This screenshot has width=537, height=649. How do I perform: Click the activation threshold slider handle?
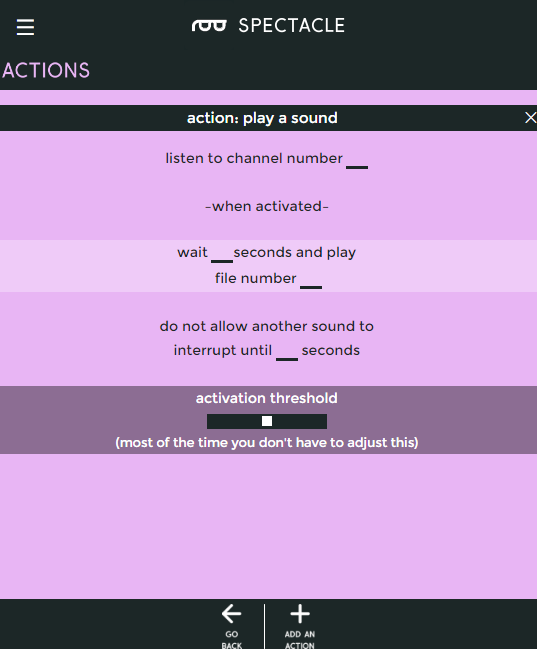pos(267,421)
